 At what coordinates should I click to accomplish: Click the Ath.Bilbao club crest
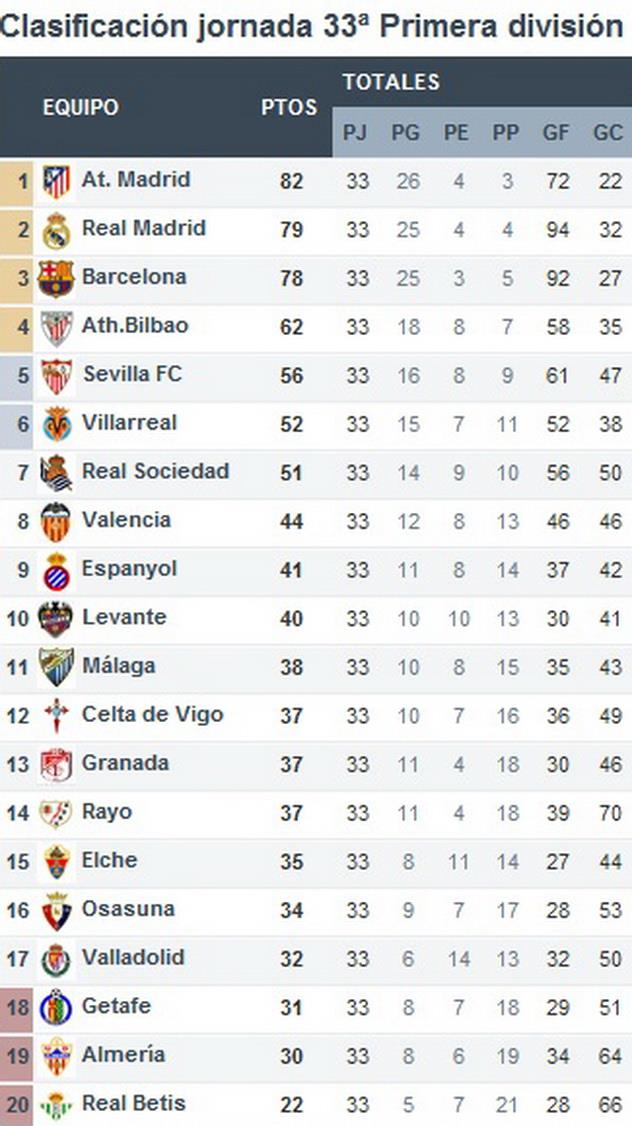(56, 327)
